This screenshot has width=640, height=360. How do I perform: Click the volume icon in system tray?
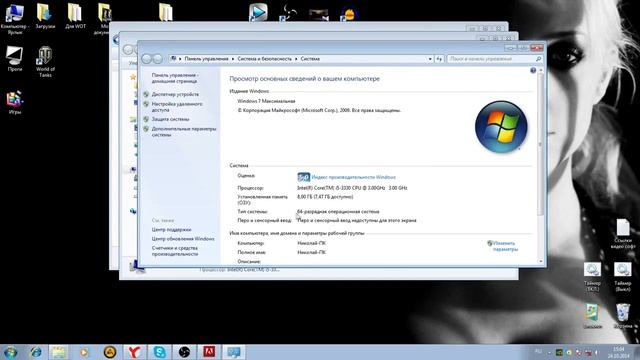pos(597,352)
